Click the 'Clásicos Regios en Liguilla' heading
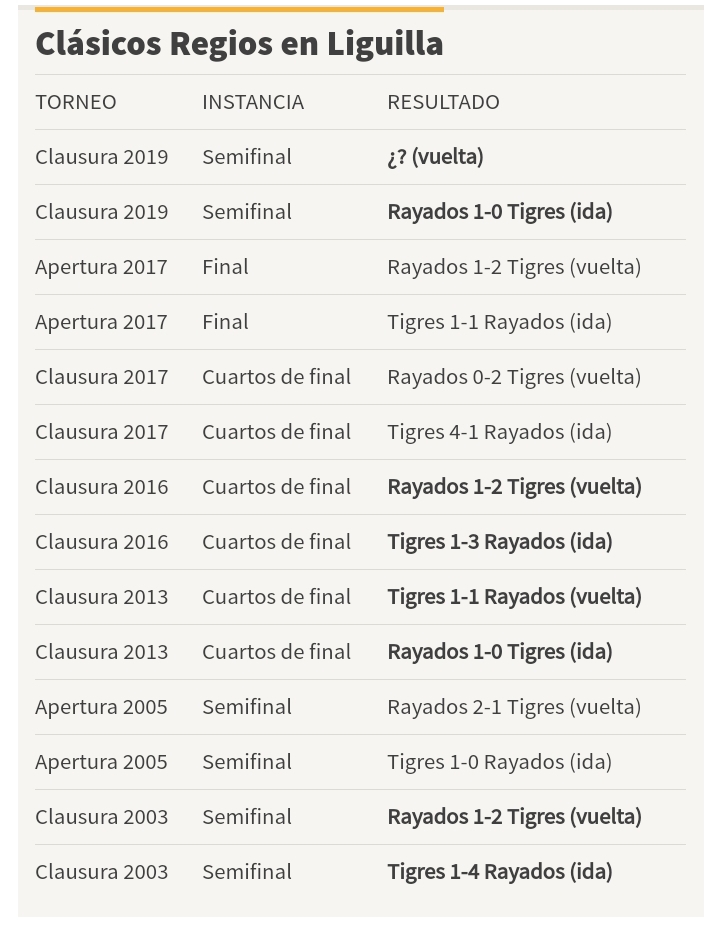 pyautogui.click(x=239, y=44)
